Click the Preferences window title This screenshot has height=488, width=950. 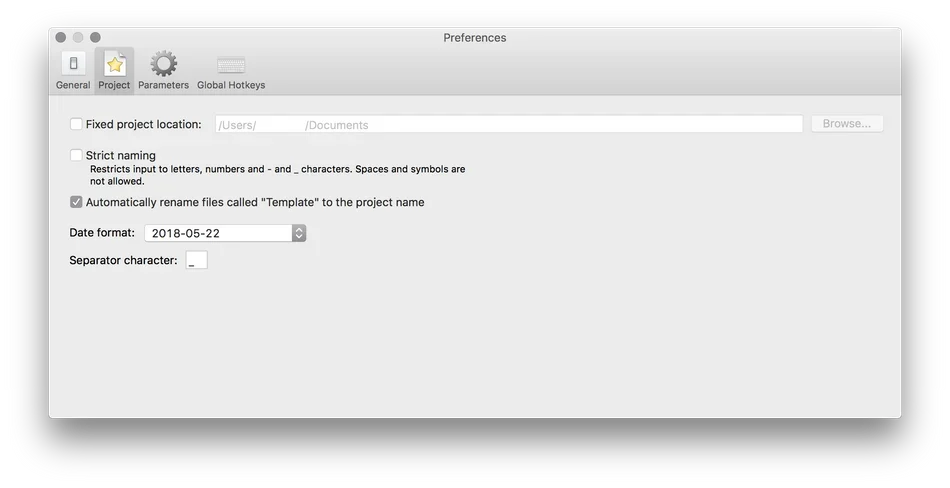point(475,38)
